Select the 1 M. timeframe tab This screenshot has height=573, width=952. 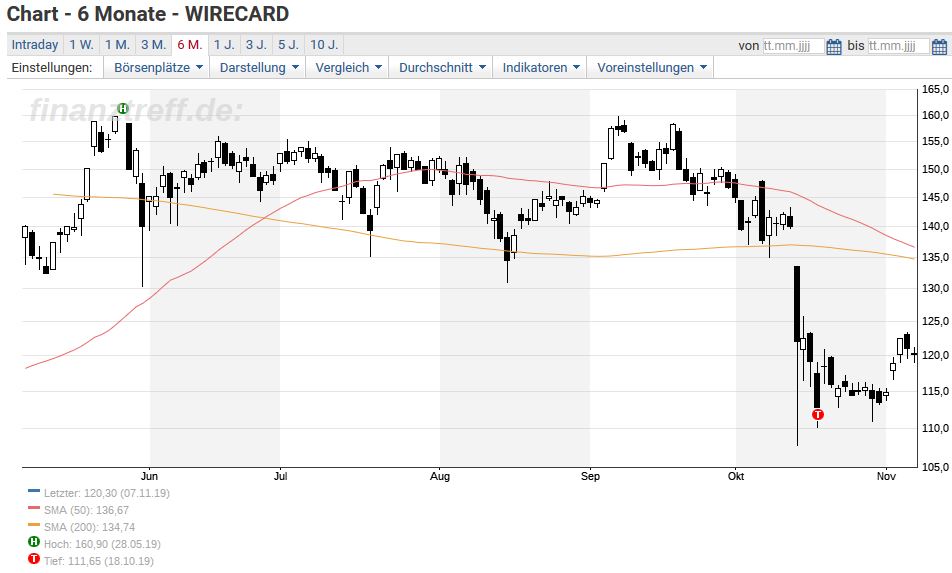pos(117,45)
